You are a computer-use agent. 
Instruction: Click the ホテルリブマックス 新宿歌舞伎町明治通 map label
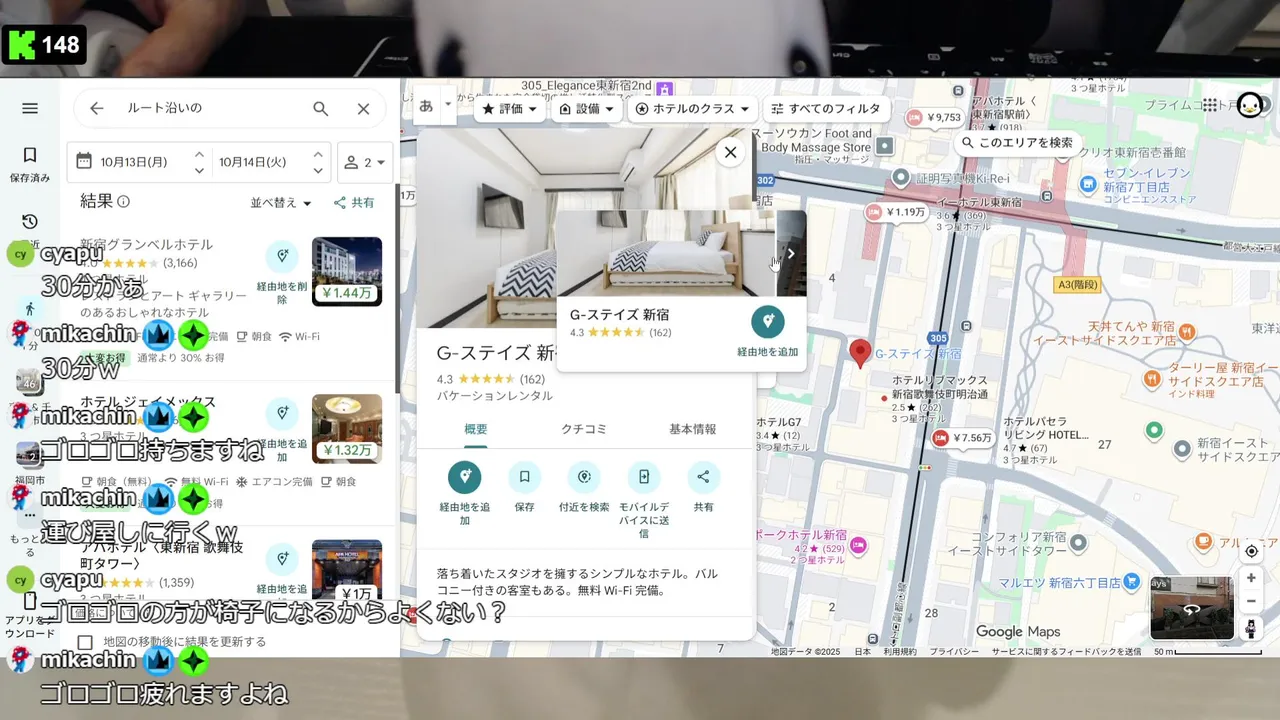pyautogui.click(x=940, y=387)
